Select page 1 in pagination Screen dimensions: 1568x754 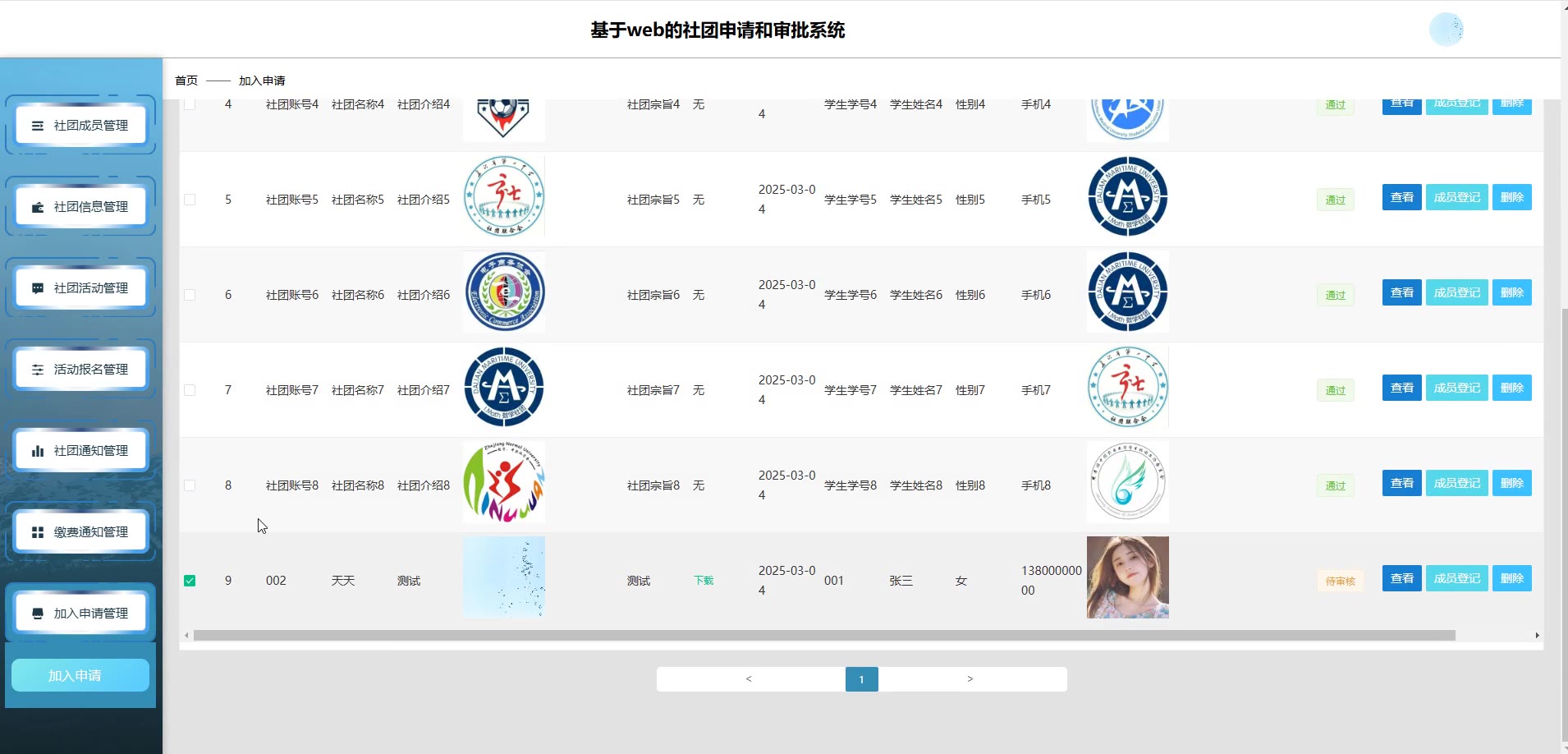(861, 679)
